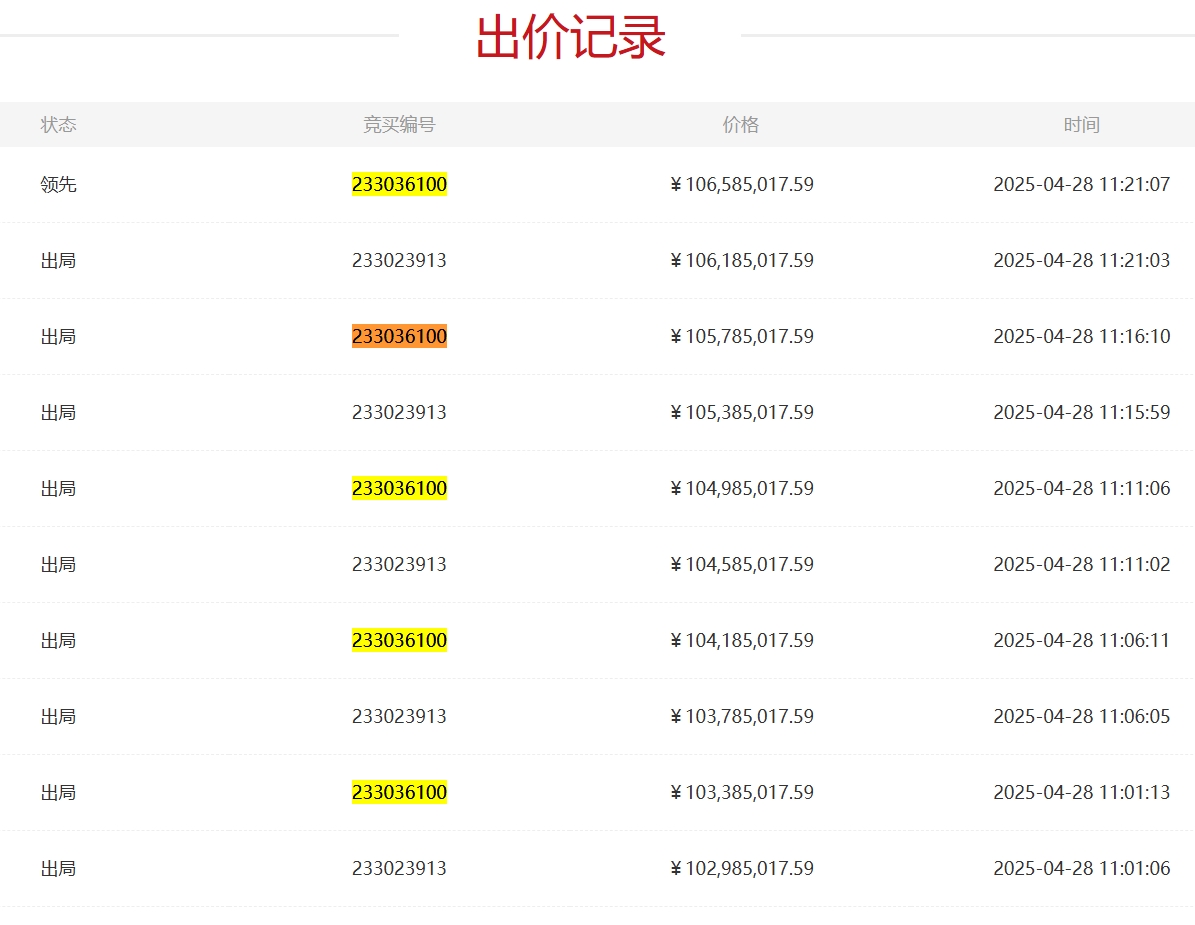The height and width of the screenshot is (925, 1195).
Task: Click the price ¥106,585,017.59
Action: click(742, 184)
